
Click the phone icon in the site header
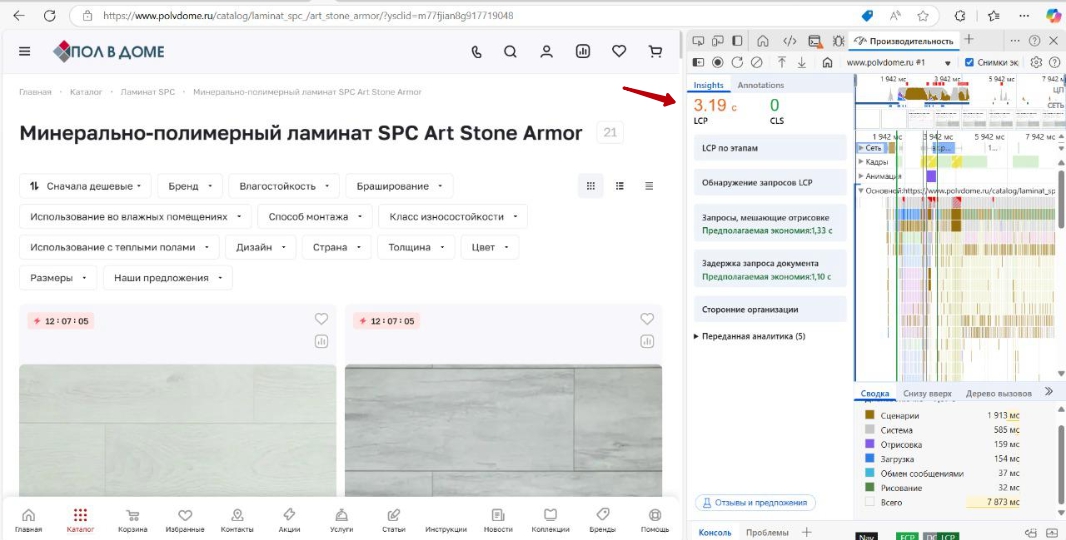pyautogui.click(x=477, y=51)
